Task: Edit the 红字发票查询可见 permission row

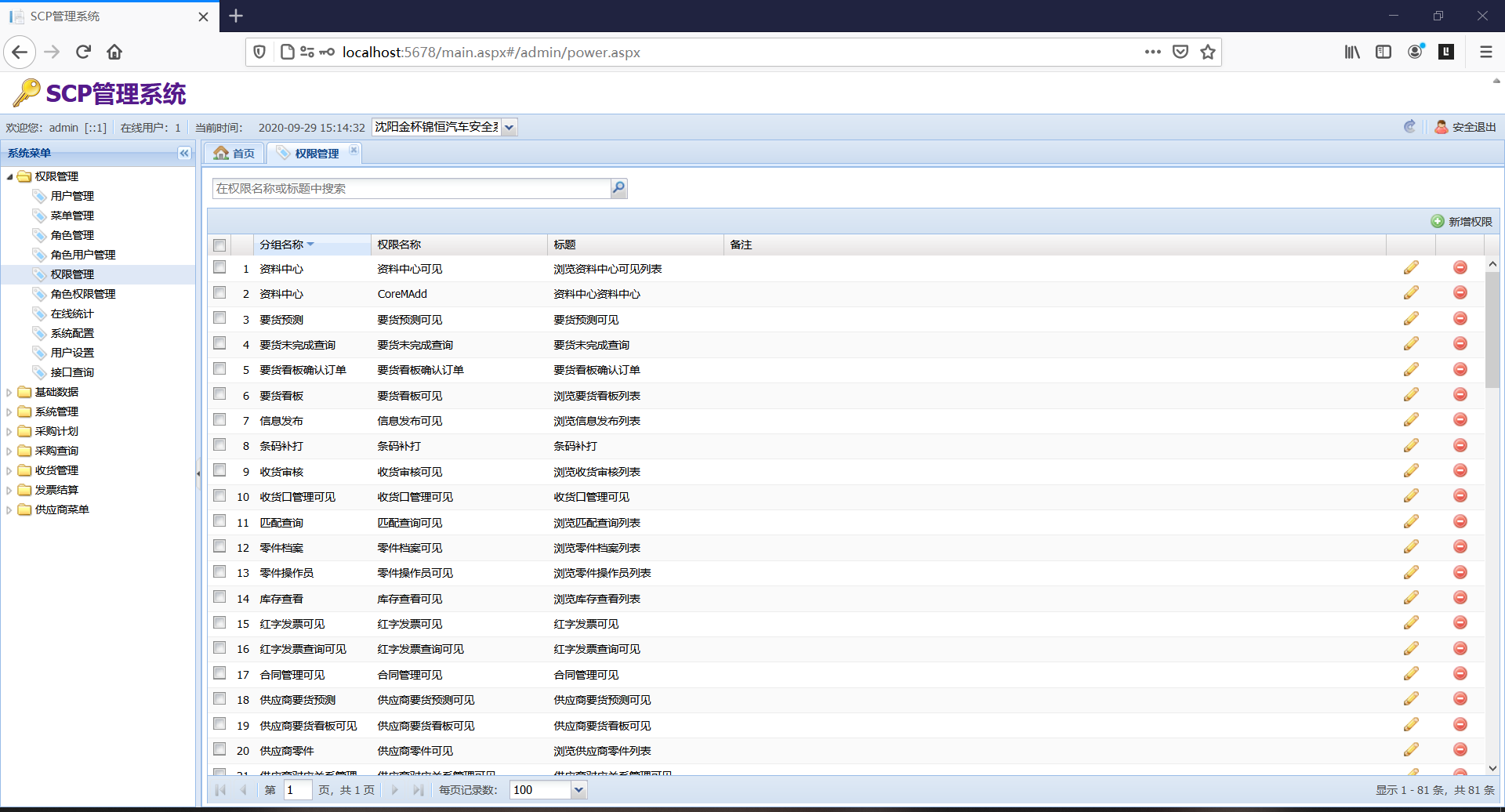Action: tap(1411, 648)
